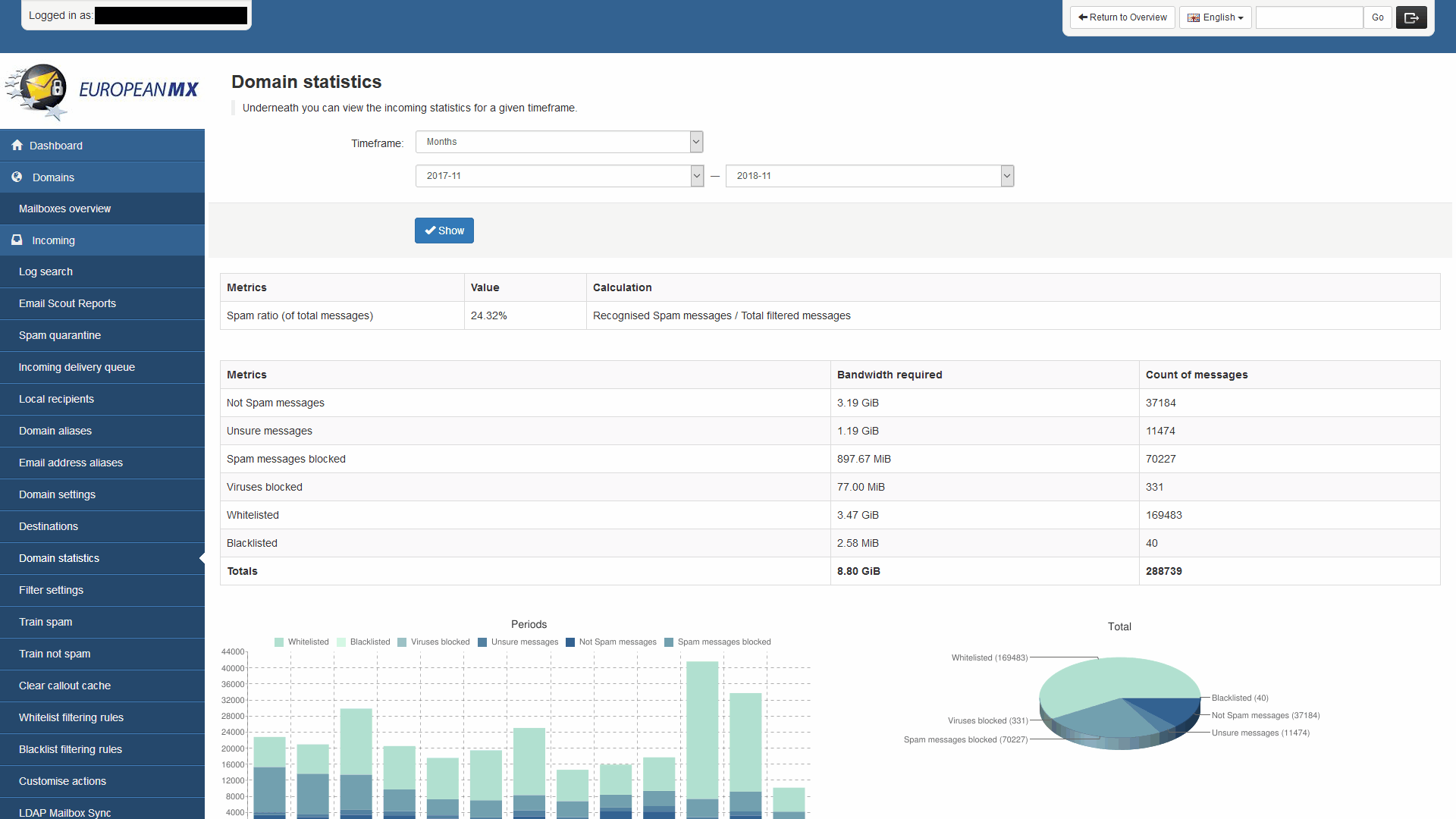
Task: Click the EuropeanMX logo
Action: click(x=102, y=91)
